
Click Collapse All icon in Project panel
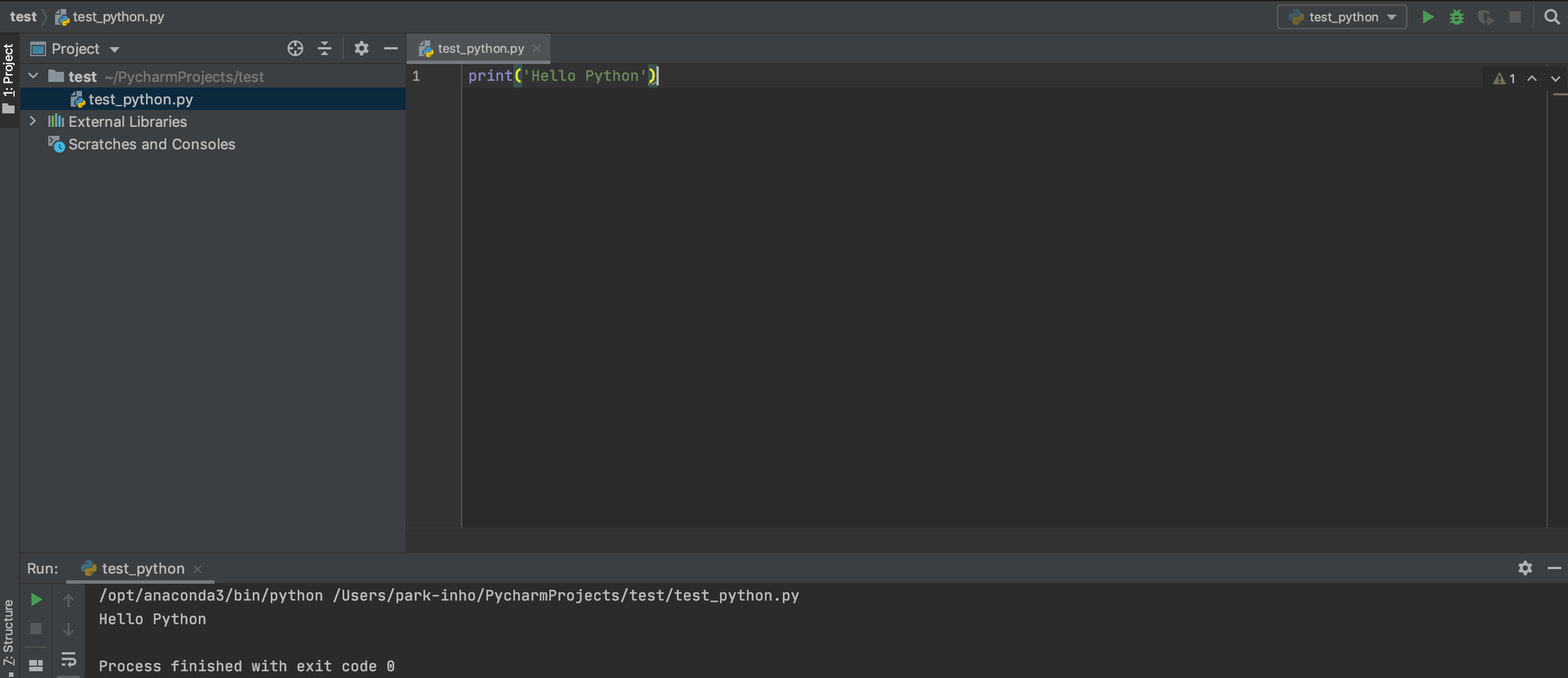click(x=325, y=49)
